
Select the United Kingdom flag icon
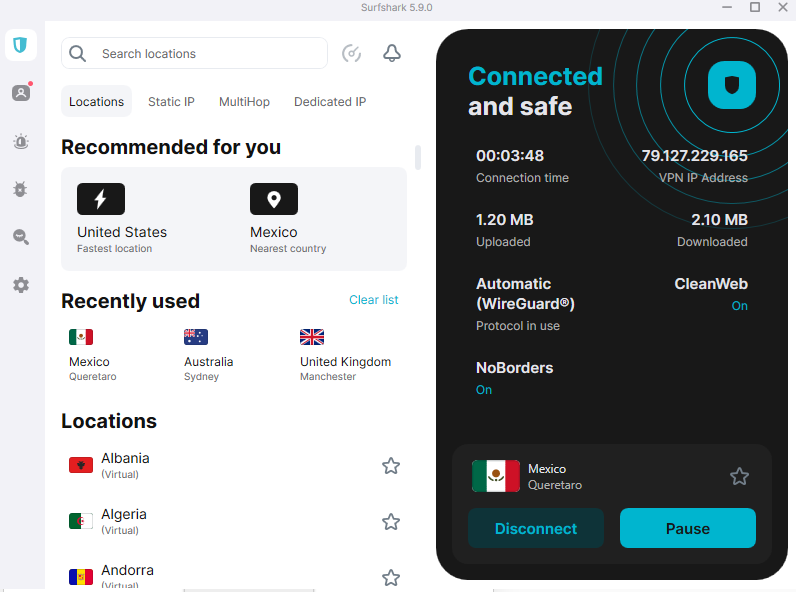point(312,337)
